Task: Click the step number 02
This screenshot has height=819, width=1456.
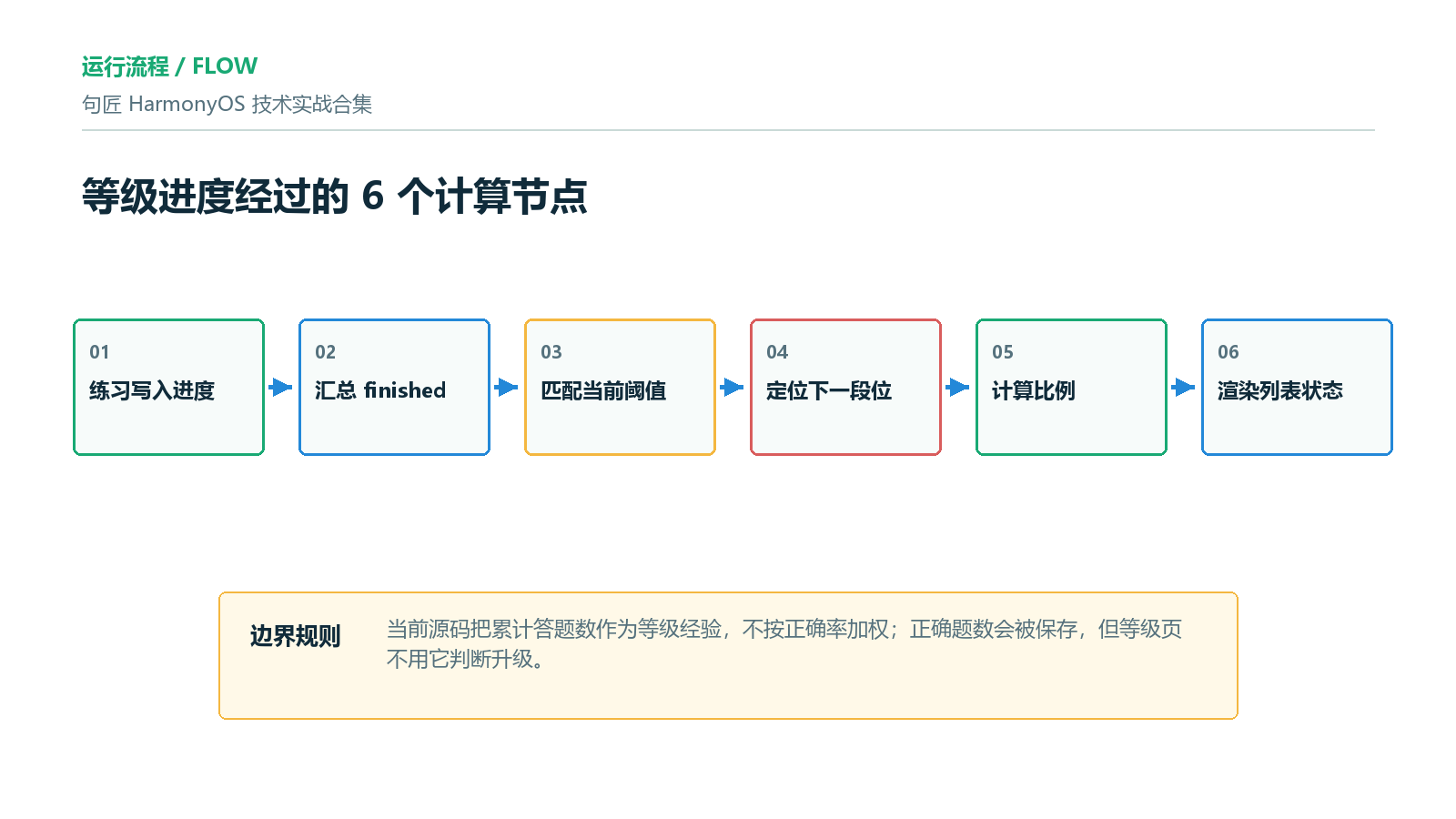Action: click(325, 352)
